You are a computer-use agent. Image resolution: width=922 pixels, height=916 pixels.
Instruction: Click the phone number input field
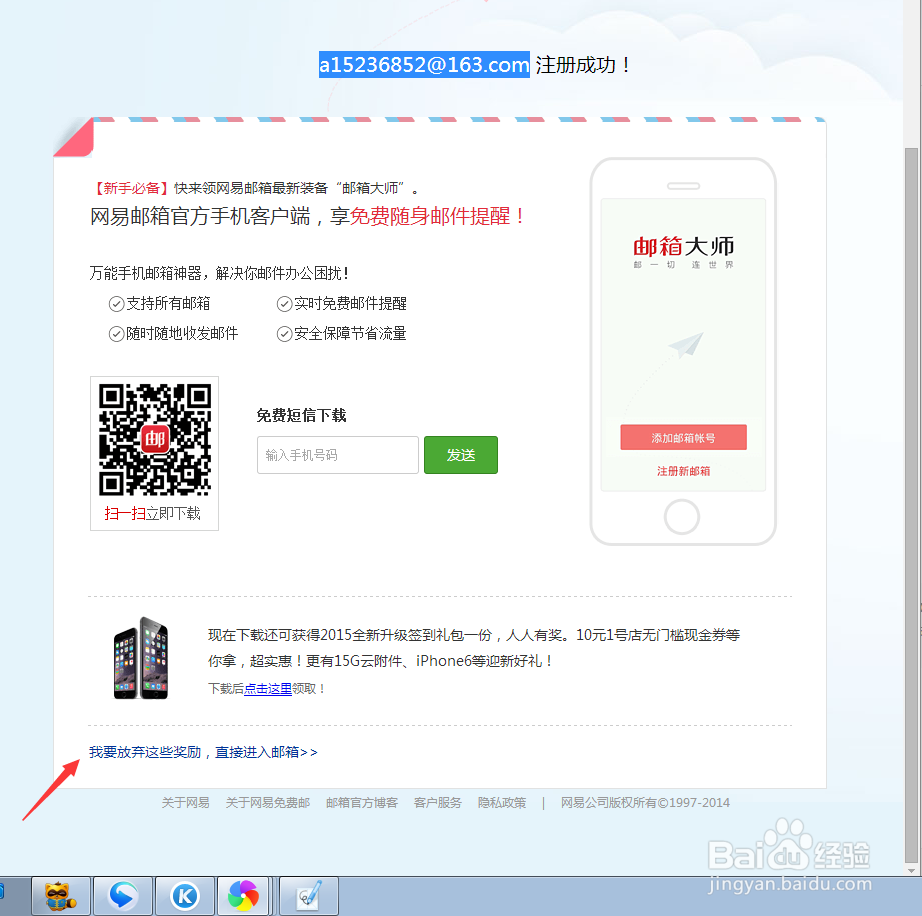pos(338,455)
